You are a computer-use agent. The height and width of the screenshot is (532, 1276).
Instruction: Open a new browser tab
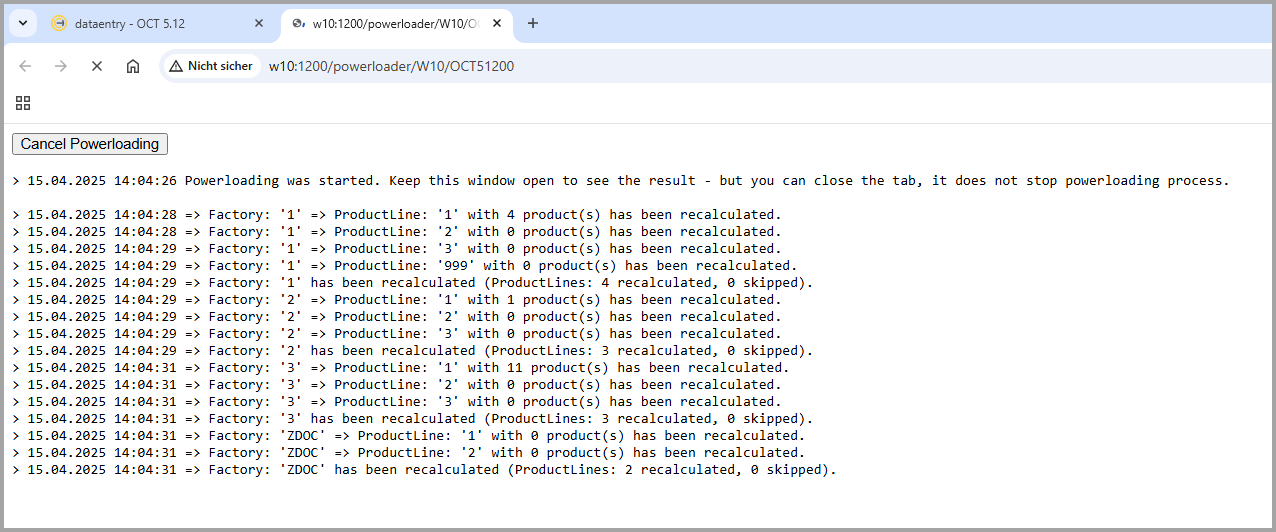[x=533, y=23]
